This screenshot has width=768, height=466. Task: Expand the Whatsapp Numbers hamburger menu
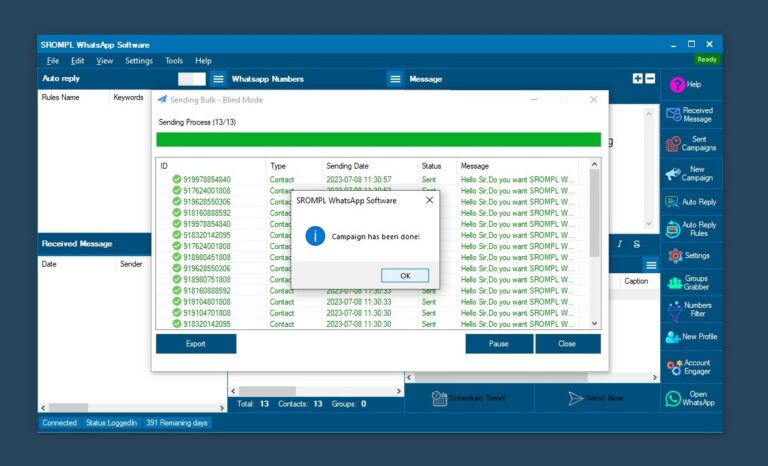click(x=395, y=79)
